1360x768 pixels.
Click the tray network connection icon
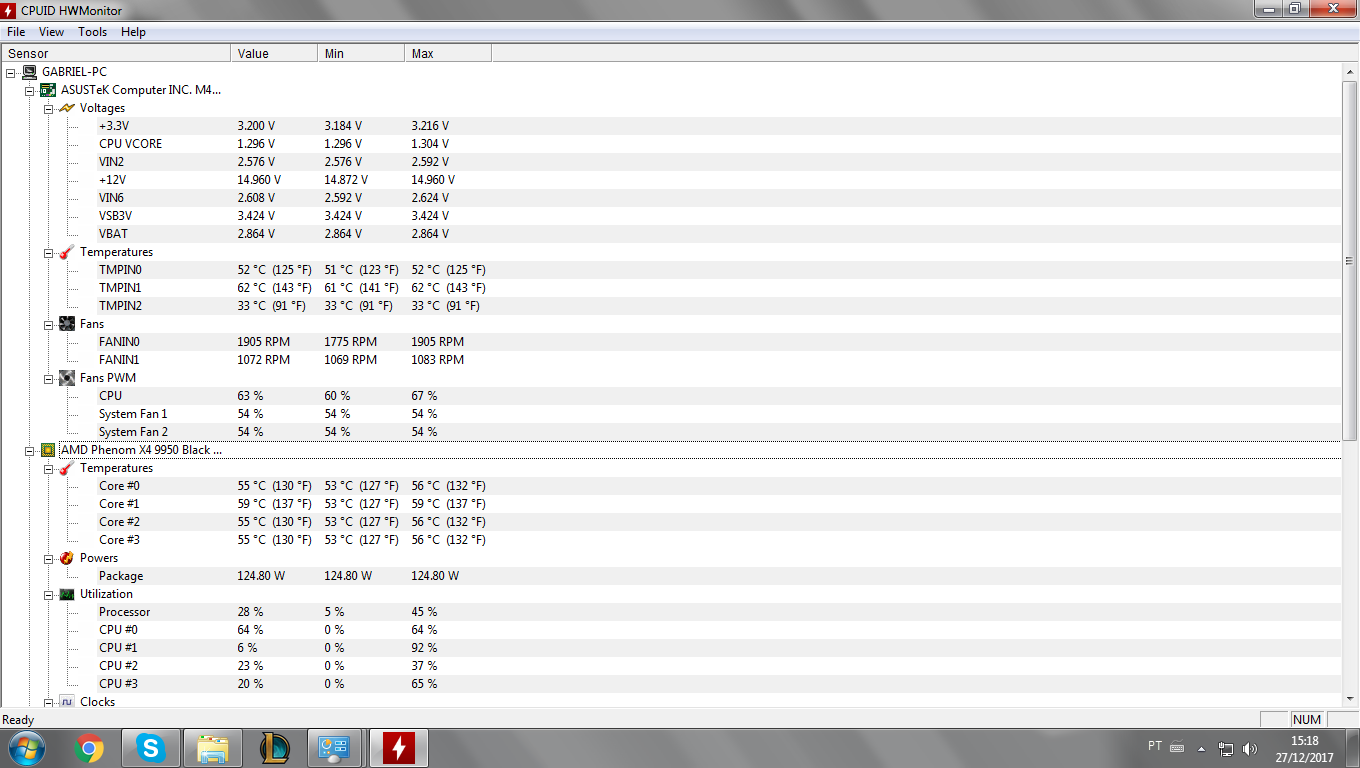click(x=1227, y=748)
